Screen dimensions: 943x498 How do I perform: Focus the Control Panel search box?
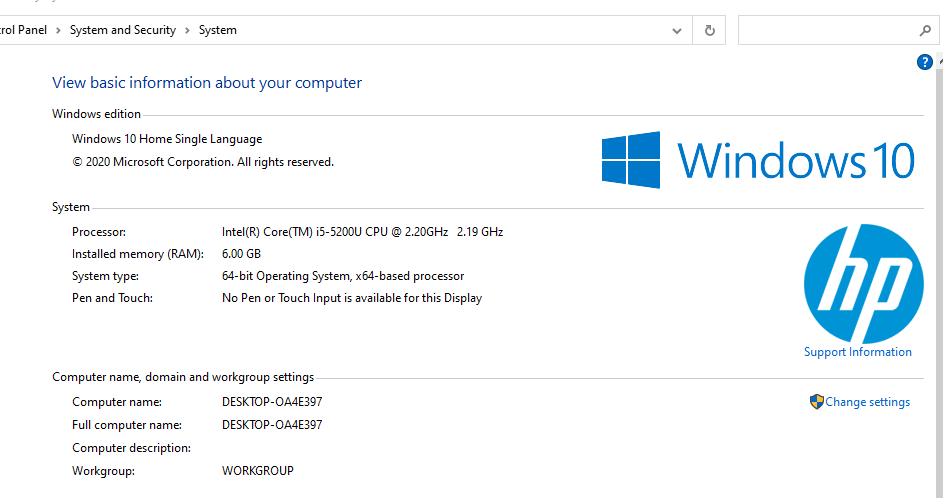825,30
